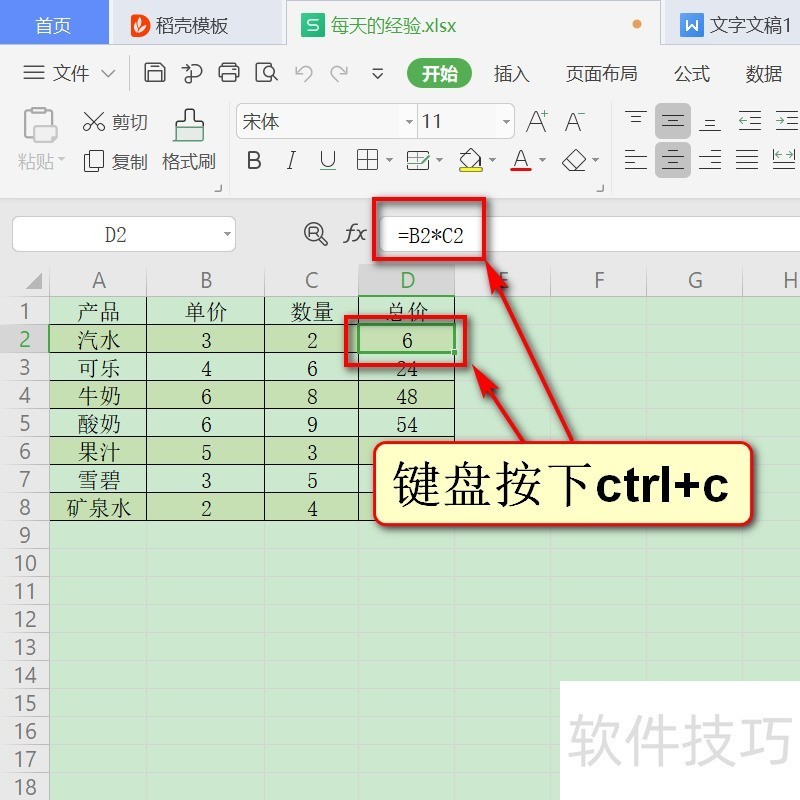The width and height of the screenshot is (800, 800).
Task: Apply red font color A
Action: 521,160
